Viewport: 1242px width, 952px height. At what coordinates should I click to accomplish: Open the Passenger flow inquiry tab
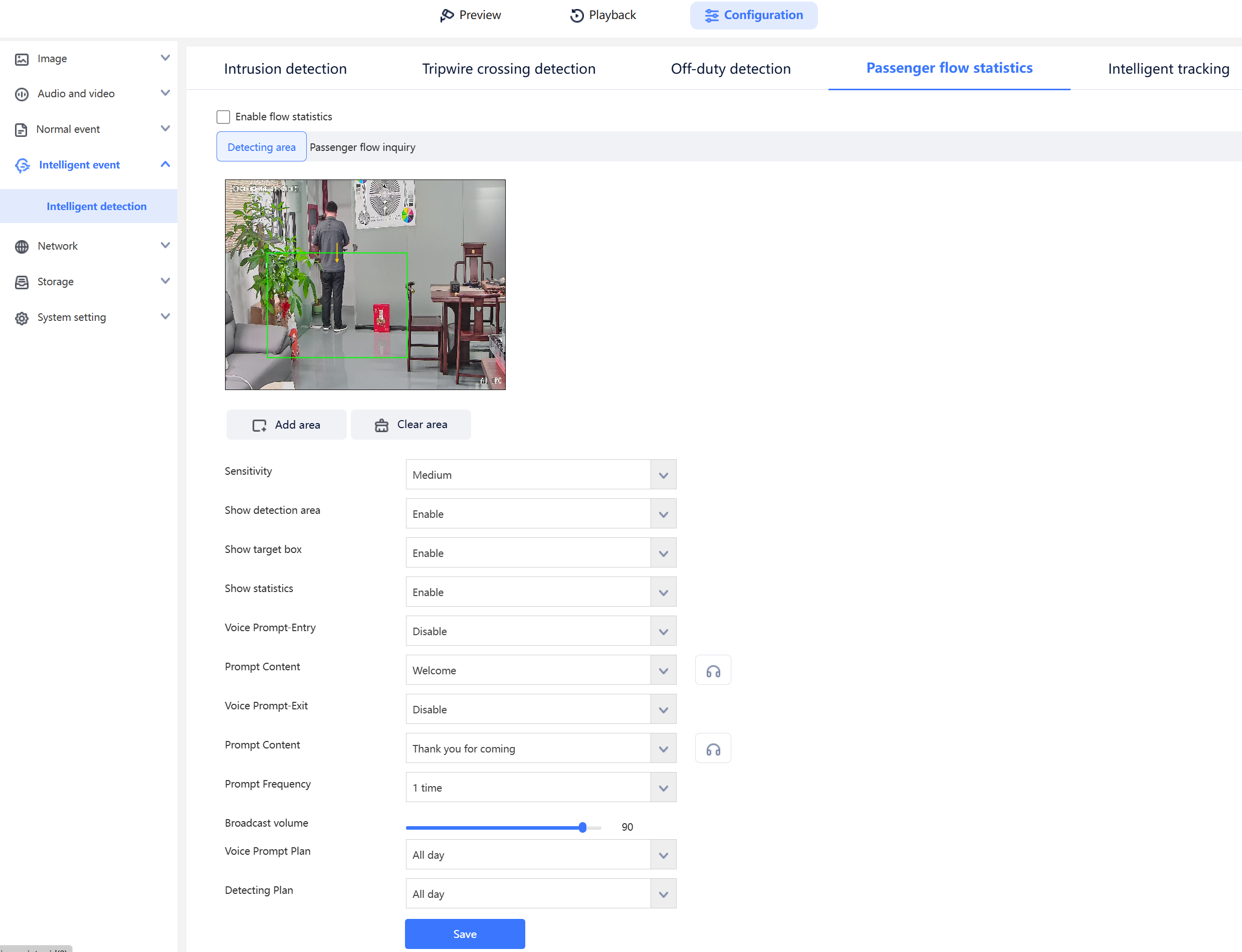(x=362, y=147)
